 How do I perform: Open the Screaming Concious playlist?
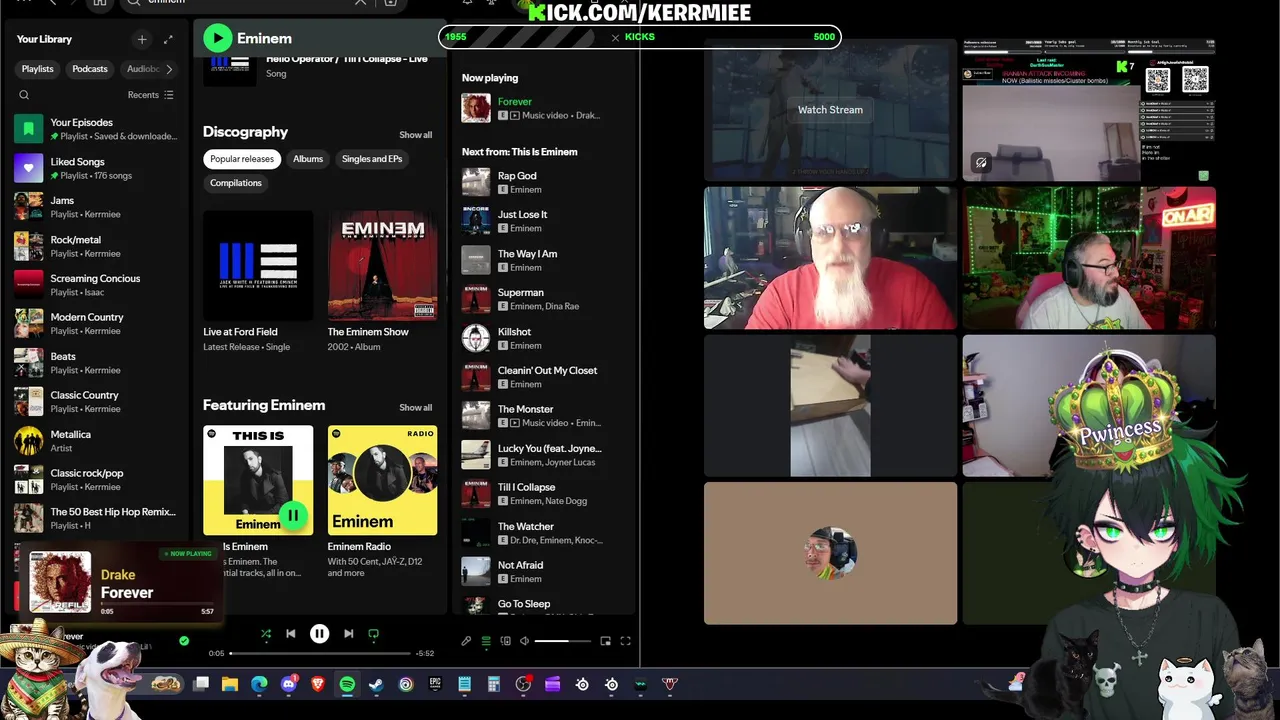(x=97, y=285)
